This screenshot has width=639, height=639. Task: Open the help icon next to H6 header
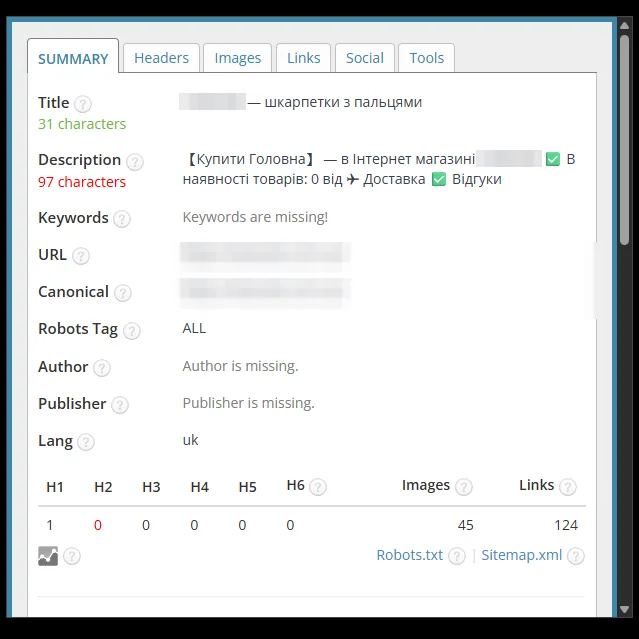pyautogui.click(x=318, y=487)
